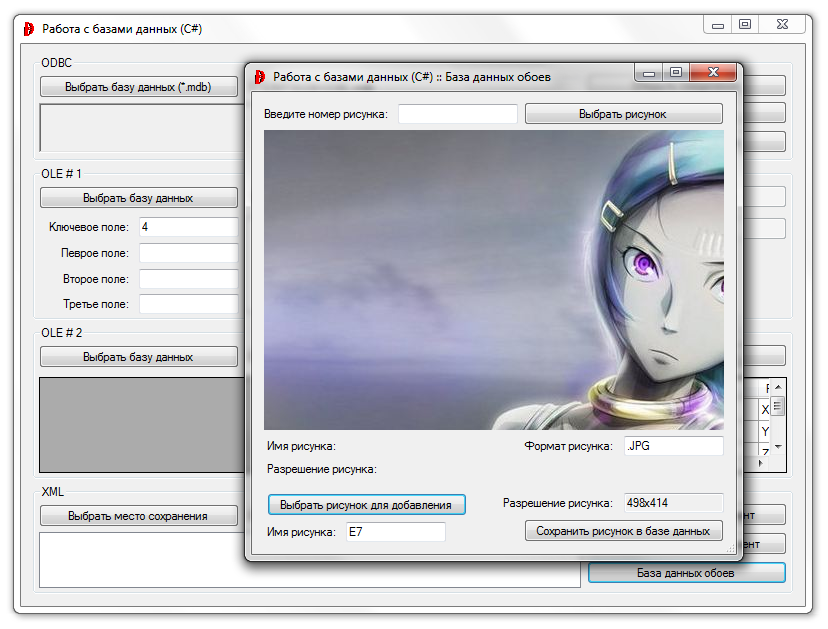Click the red app icon in the main window title bar

pyautogui.click(x=29, y=29)
